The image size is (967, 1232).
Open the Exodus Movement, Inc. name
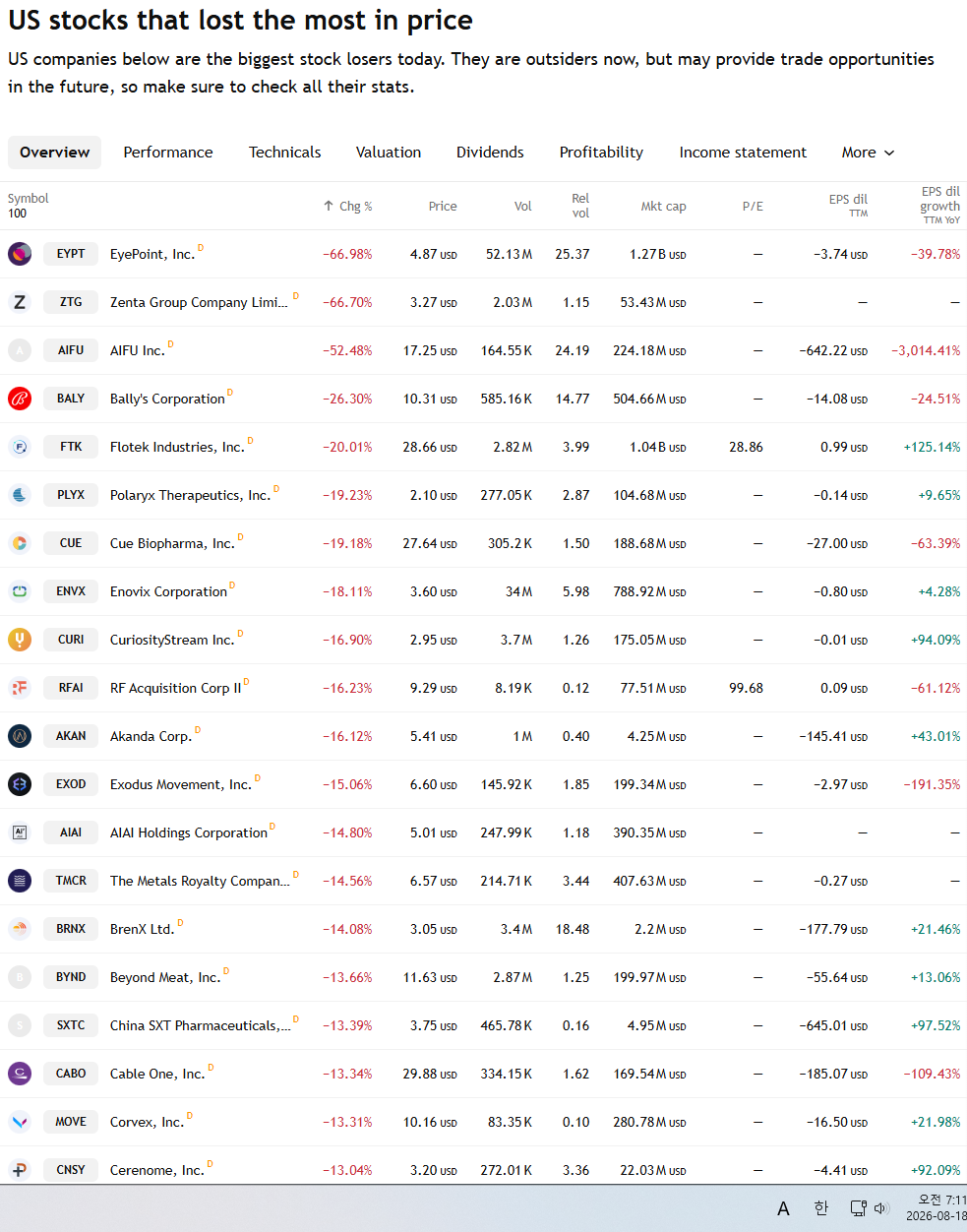pyautogui.click(x=181, y=784)
